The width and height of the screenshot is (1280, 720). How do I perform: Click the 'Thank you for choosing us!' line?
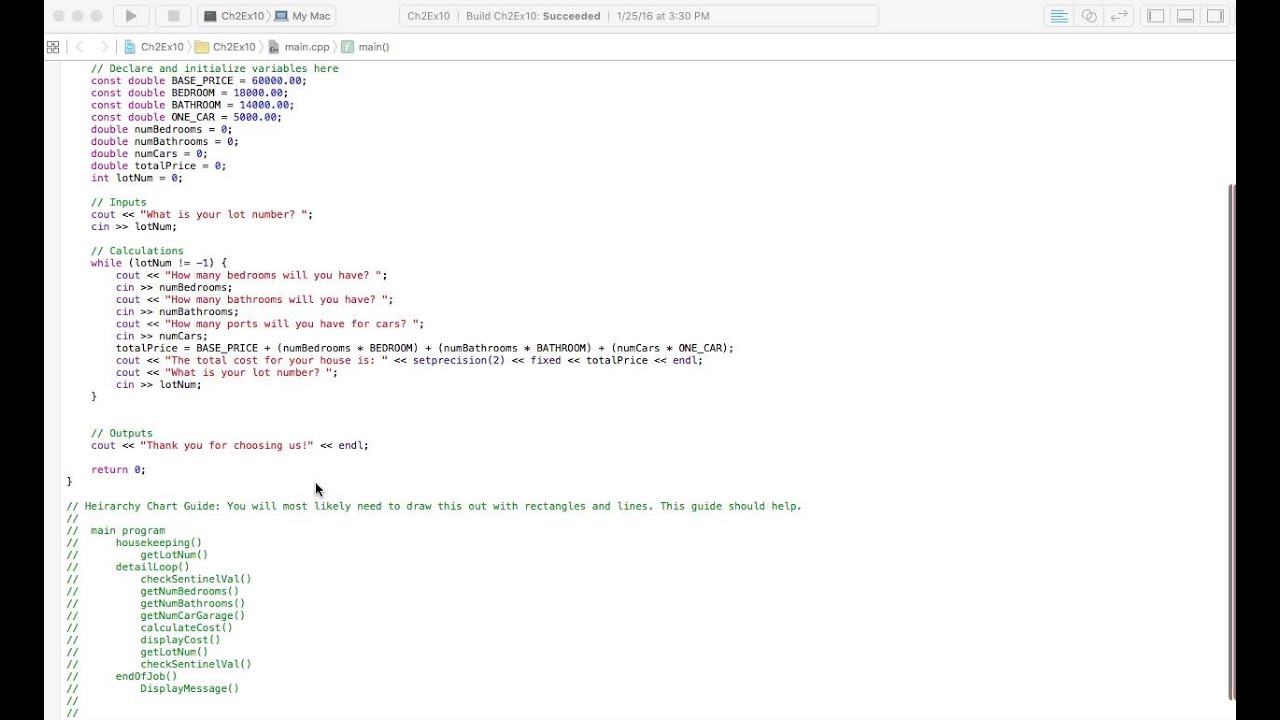[230, 445]
